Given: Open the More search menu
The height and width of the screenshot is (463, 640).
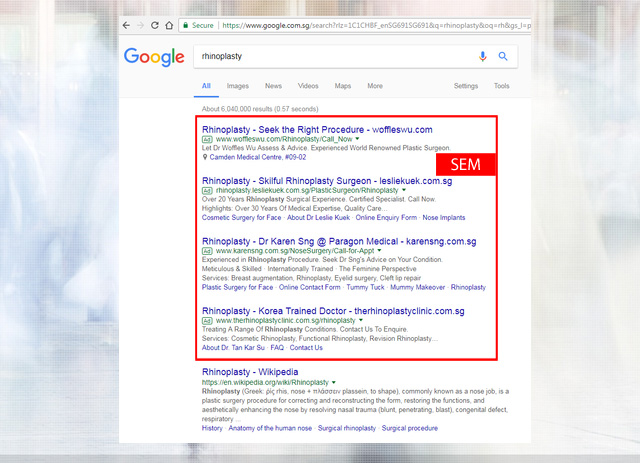Looking at the screenshot, I should click(x=375, y=86).
